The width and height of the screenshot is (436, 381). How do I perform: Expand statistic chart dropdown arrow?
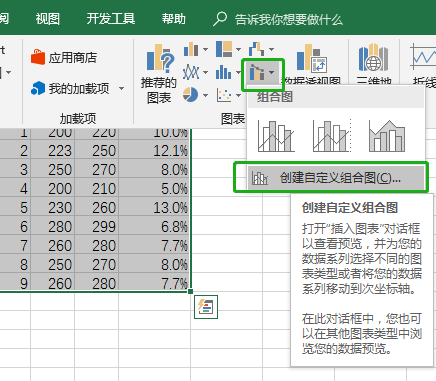click(238, 72)
